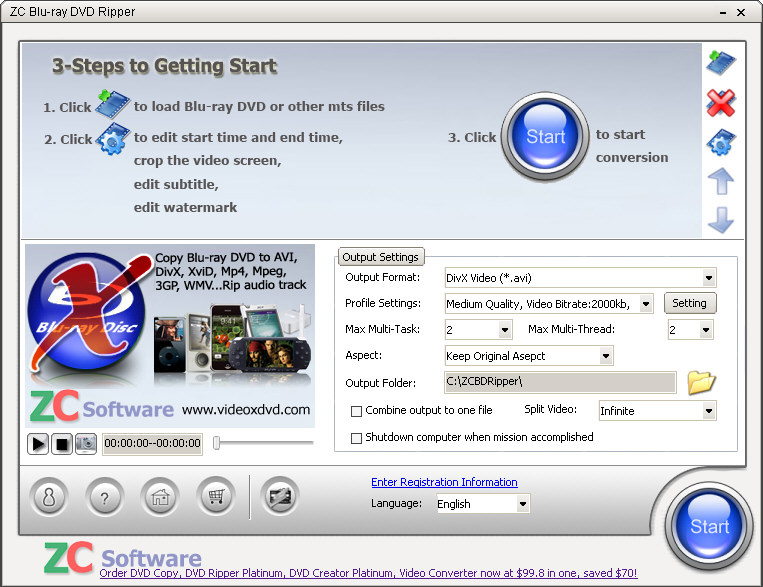This screenshot has width=763, height=587.
Task: Click the gear edit icon in step 2
Action: click(x=112, y=139)
